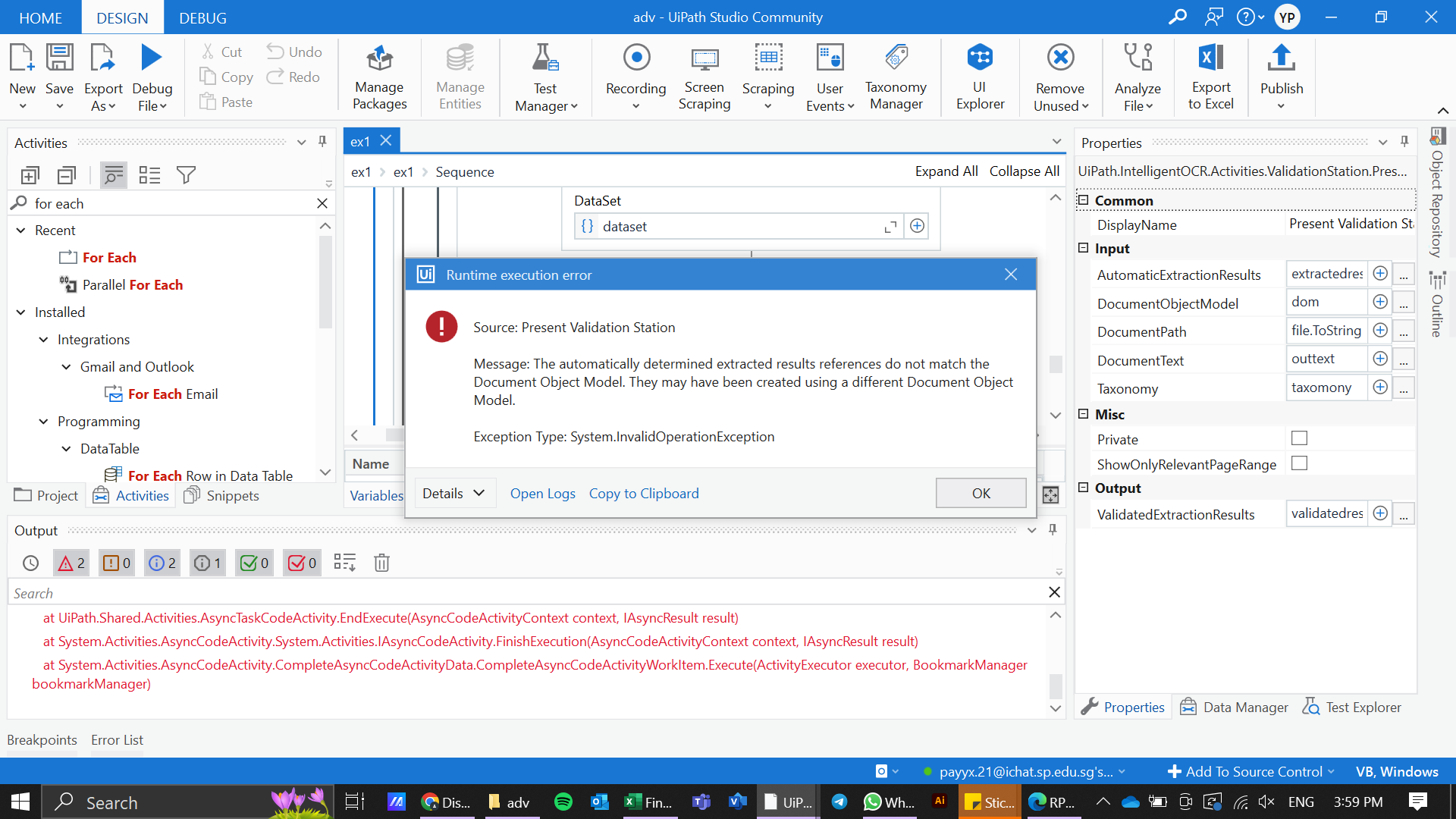Open Snippets panel tab
The height and width of the screenshot is (819, 1456).
tap(221, 495)
